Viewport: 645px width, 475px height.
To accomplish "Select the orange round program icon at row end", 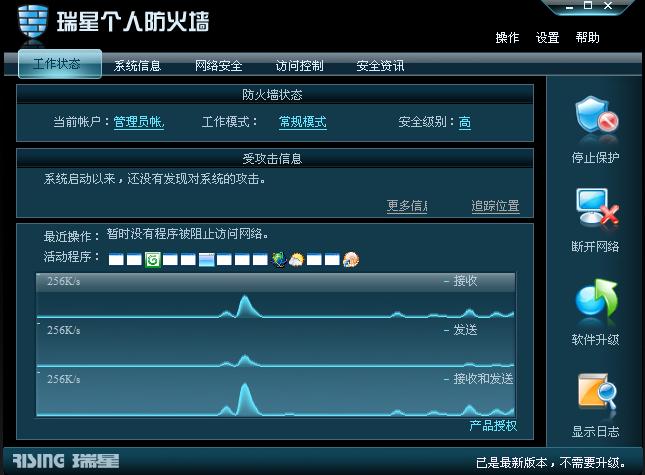I will [351, 260].
